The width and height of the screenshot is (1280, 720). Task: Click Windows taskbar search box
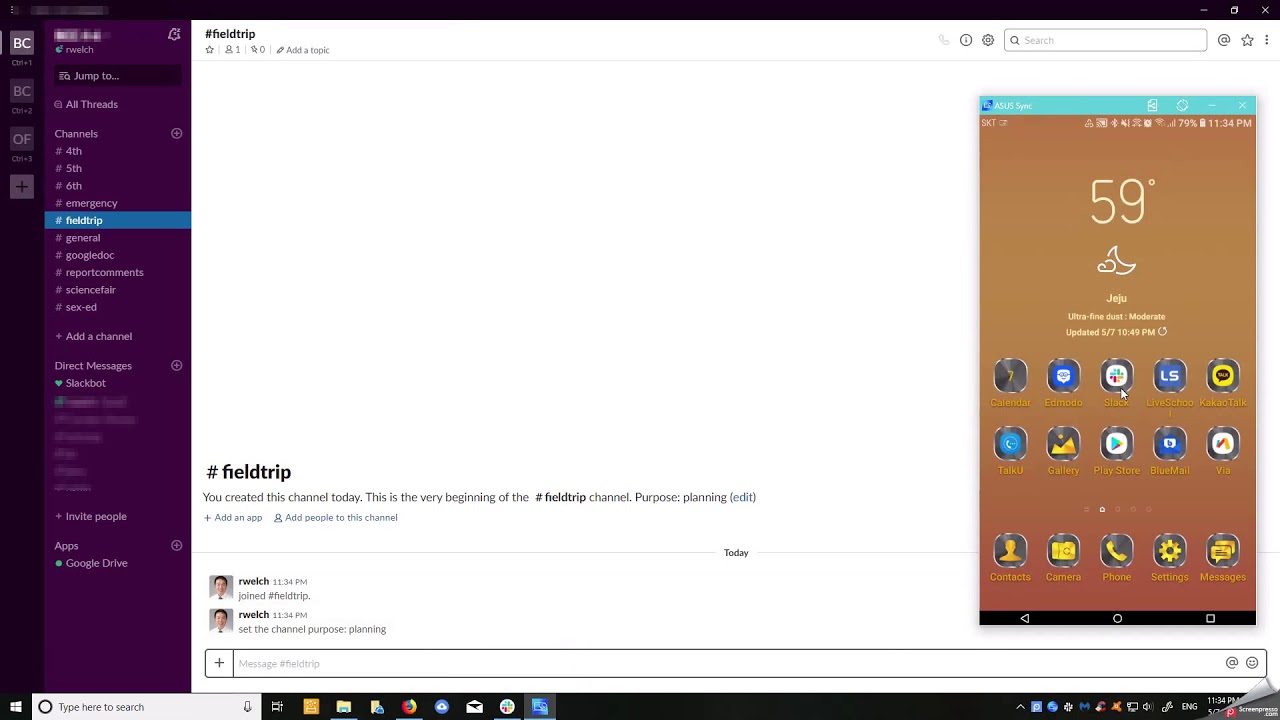coord(145,707)
